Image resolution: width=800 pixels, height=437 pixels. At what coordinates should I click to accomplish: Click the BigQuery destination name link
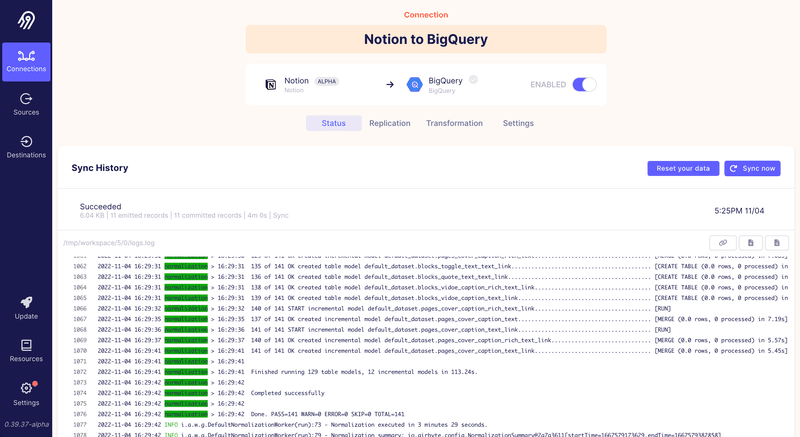445,81
